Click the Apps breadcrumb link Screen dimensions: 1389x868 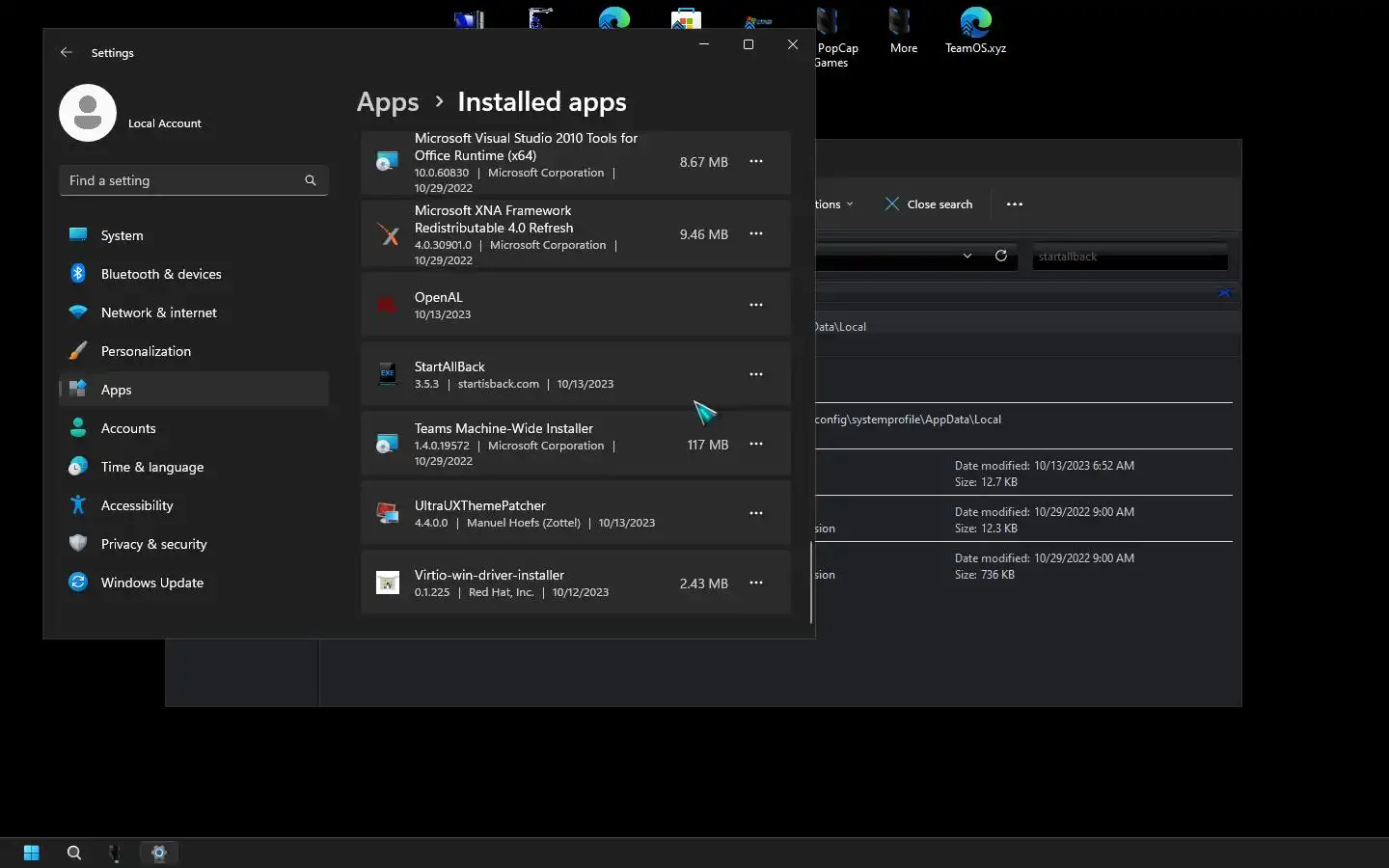tap(388, 102)
